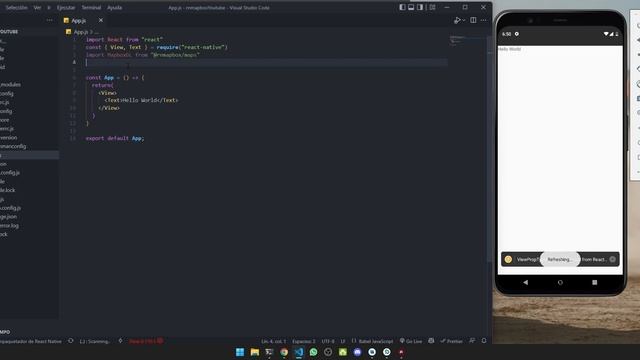Image resolution: width=640 pixels, height=360 pixels.
Task: Click Ln 4, col 1 cursor position
Action: tap(273, 341)
